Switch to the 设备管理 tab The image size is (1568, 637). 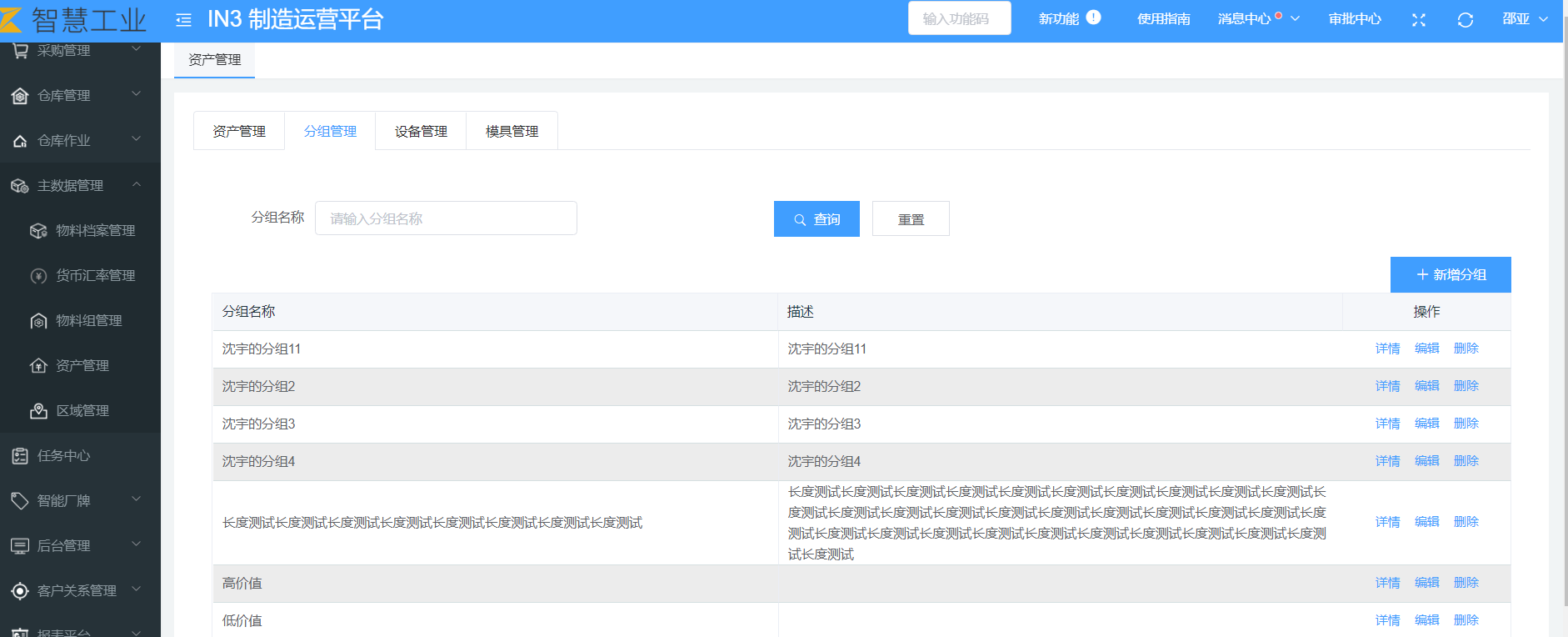tap(421, 132)
